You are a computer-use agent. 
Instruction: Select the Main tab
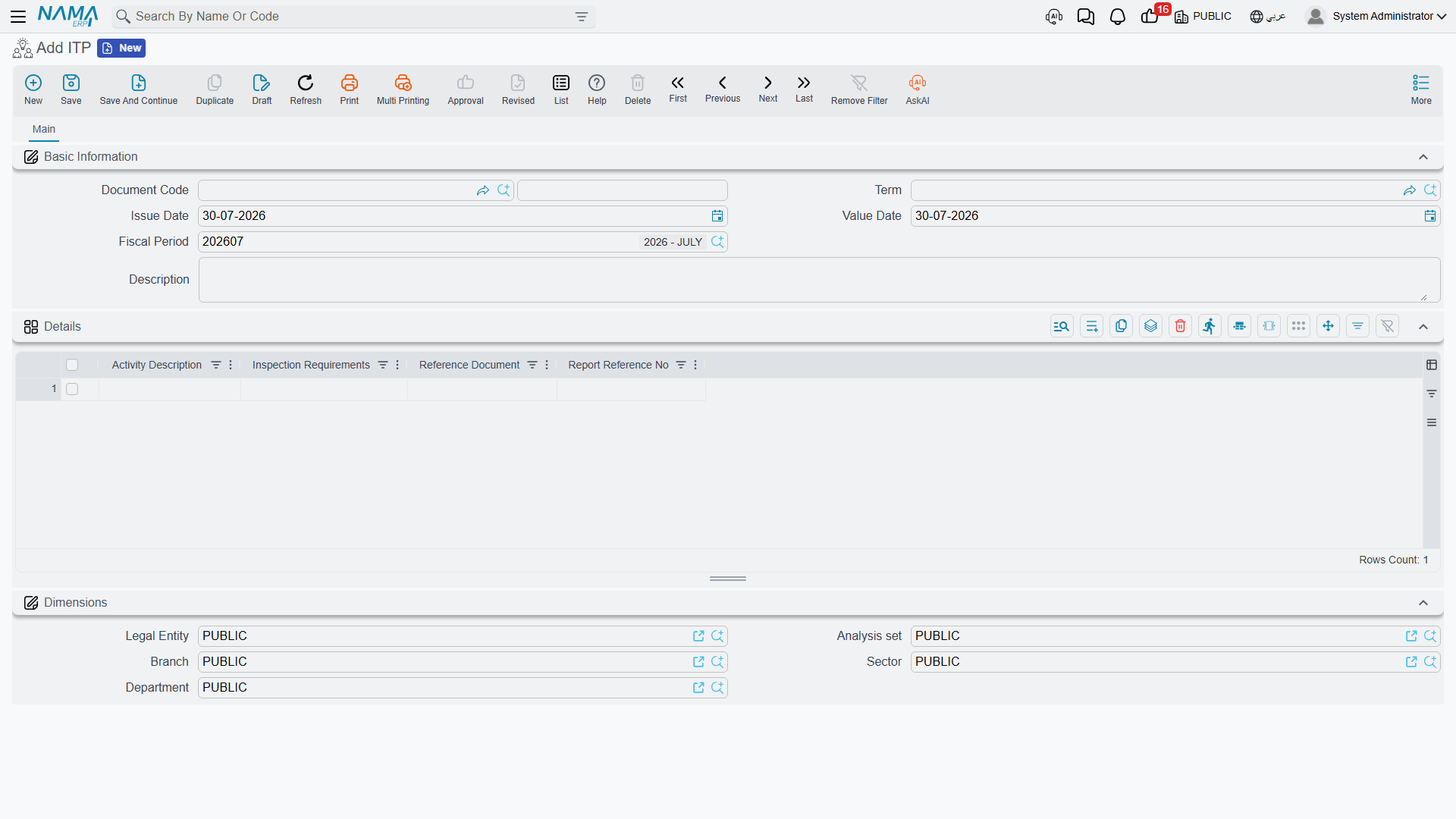point(43,129)
